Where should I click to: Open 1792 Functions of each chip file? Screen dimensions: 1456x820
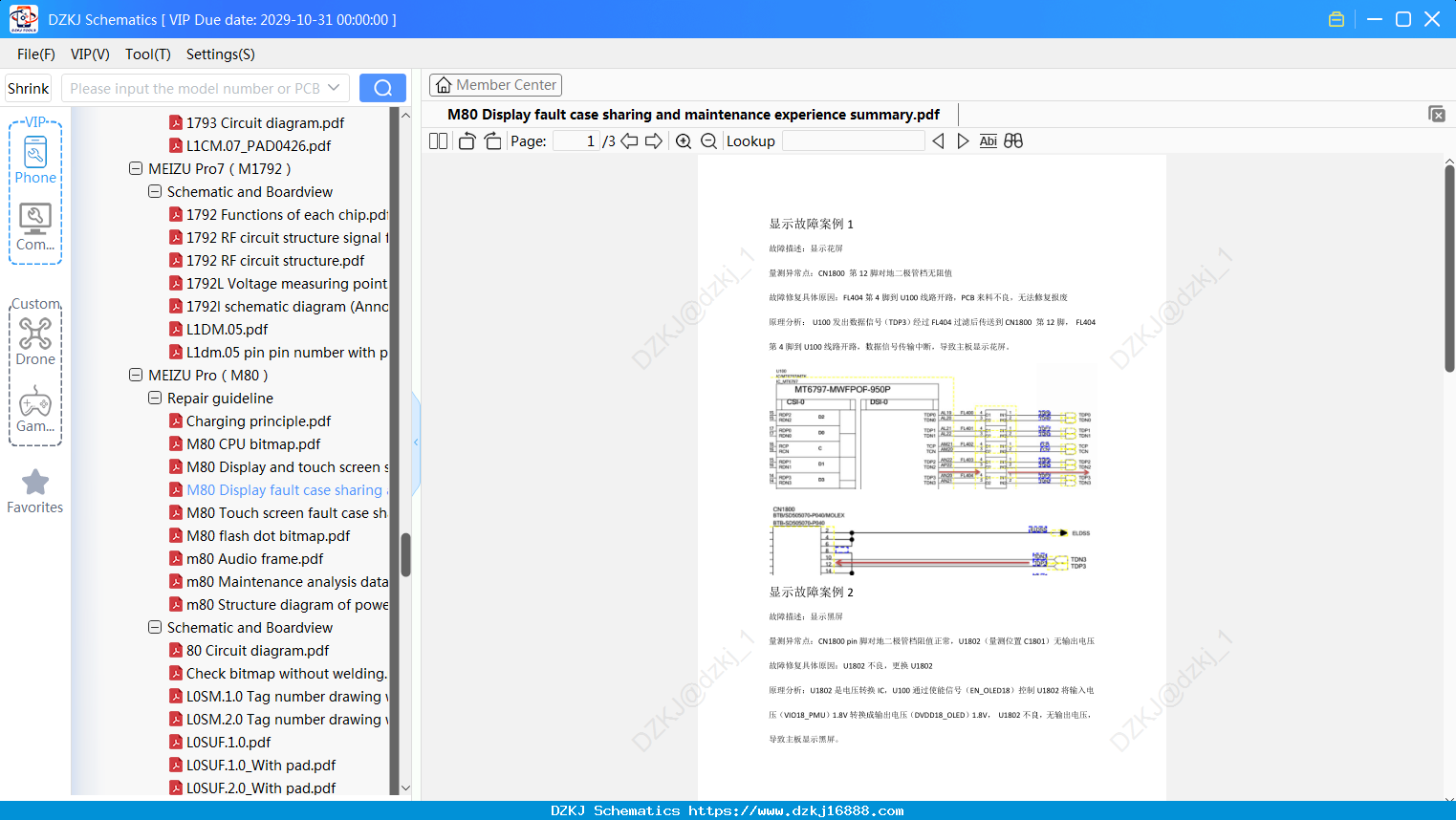(x=278, y=215)
